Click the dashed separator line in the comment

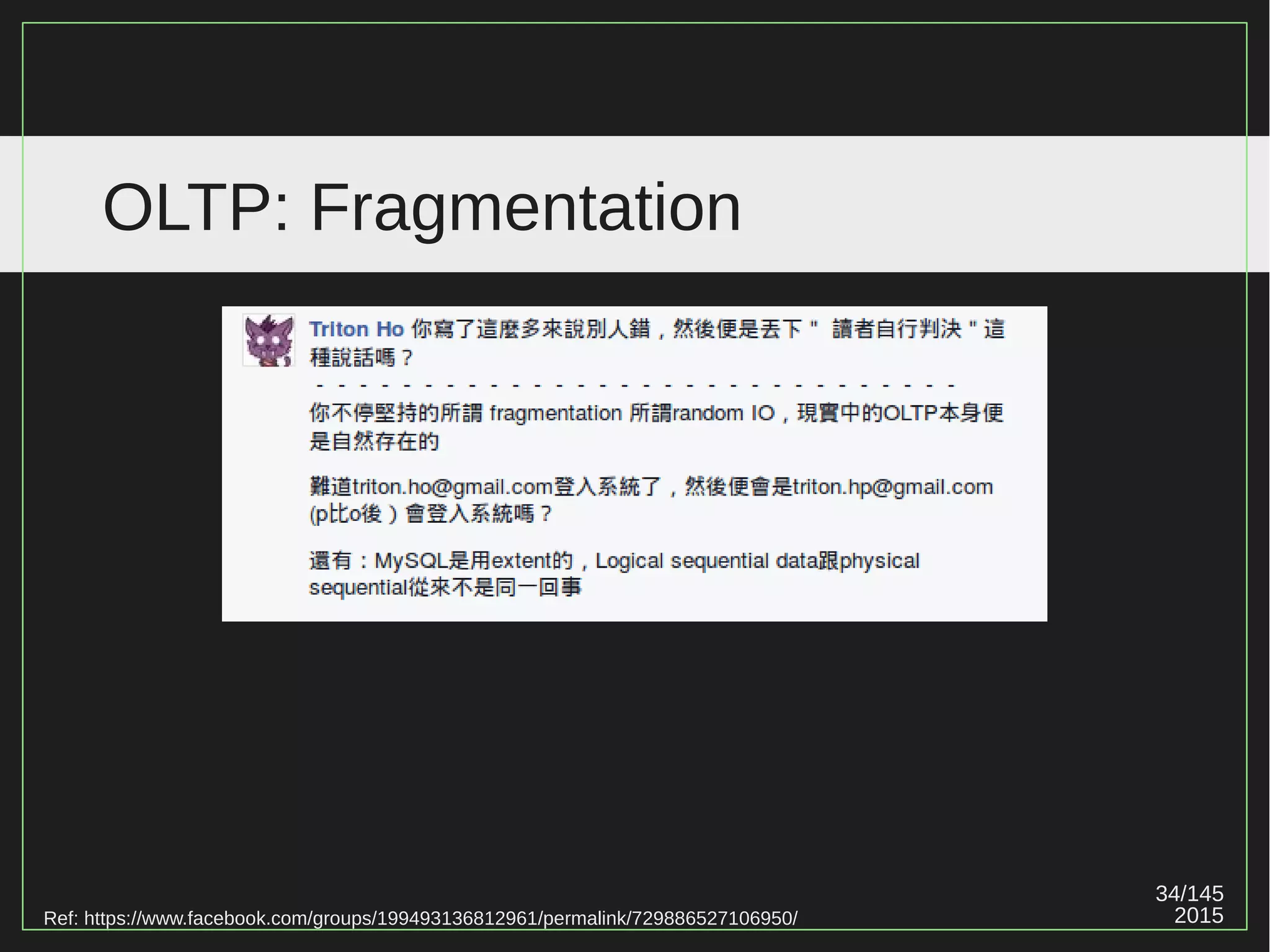pyautogui.click(x=635, y=386)
